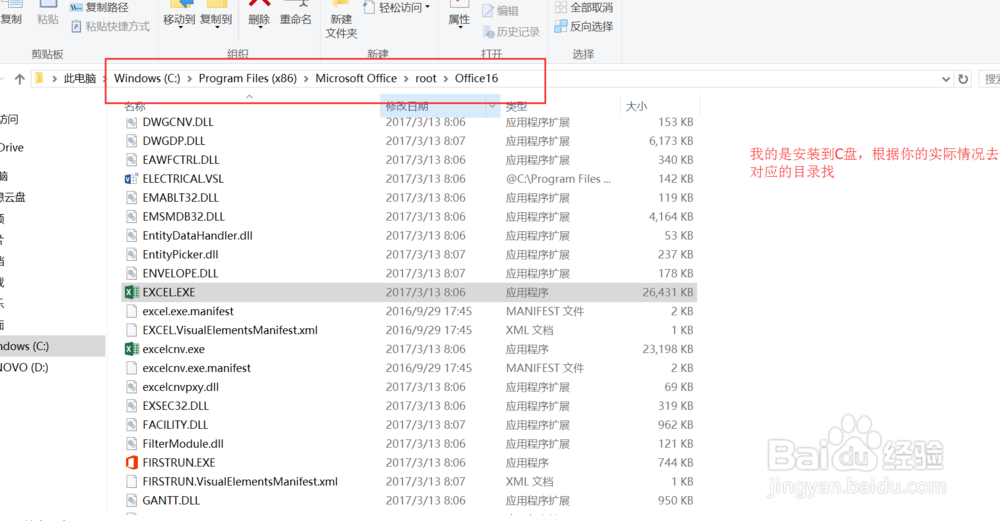Click the GANTT.DLL file icon

(131, 501)
